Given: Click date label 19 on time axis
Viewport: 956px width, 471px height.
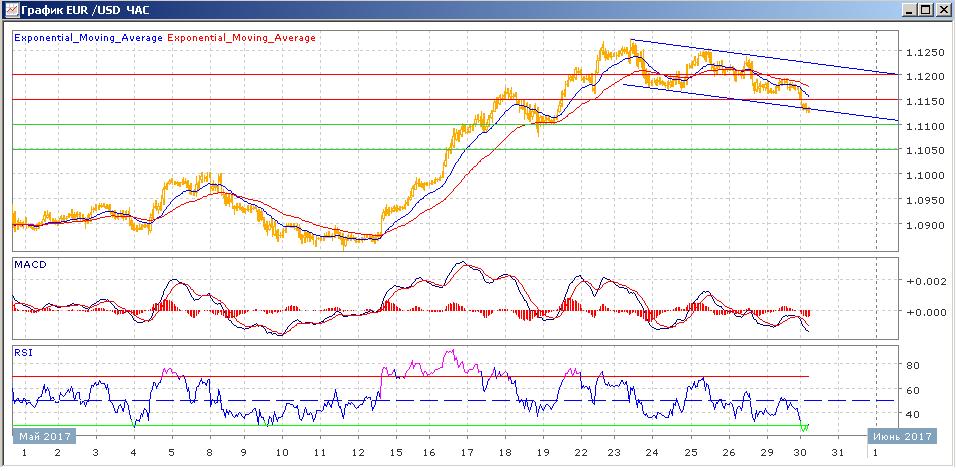Looking at the screenshot, I should [x=542, y=453].
